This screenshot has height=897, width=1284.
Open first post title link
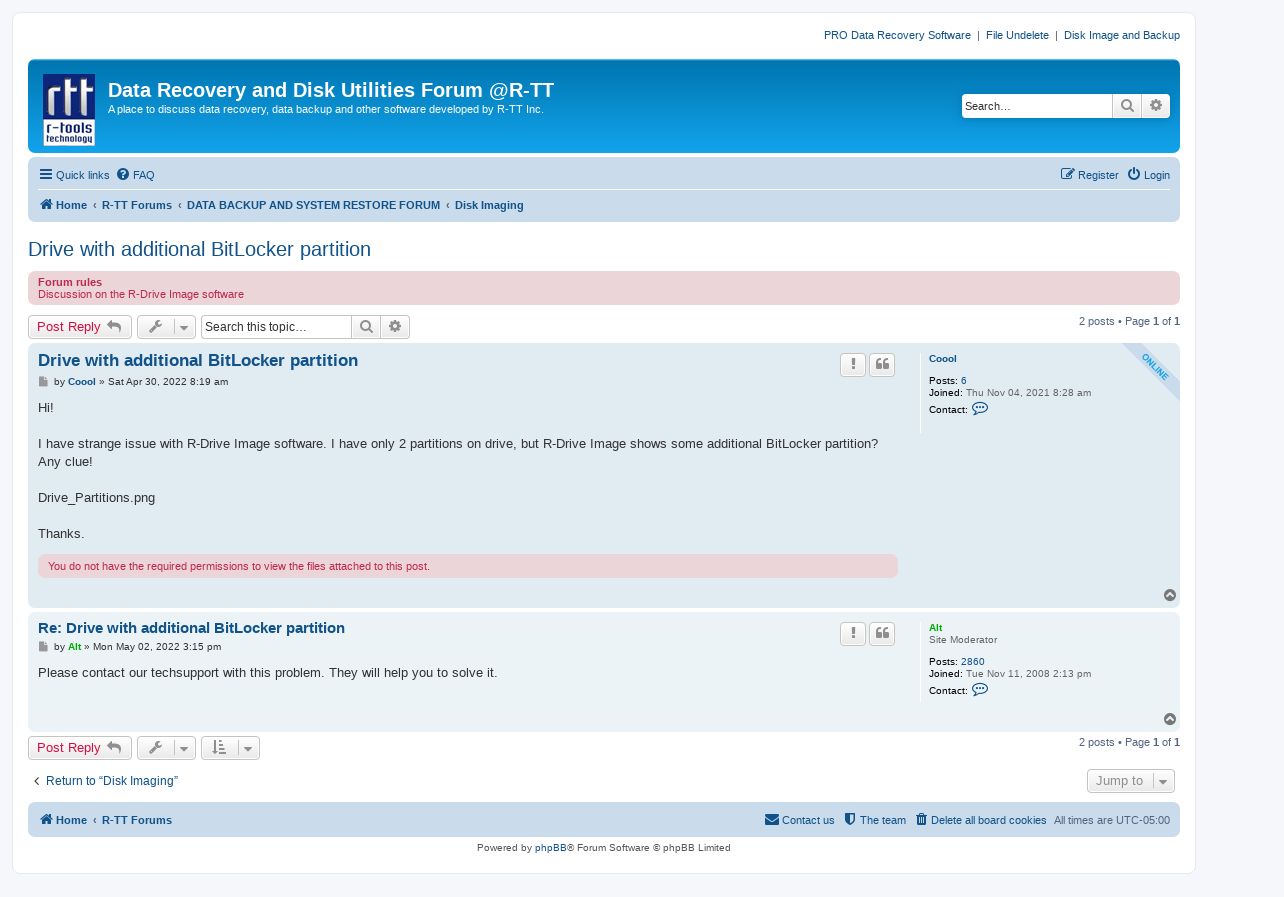198,360
